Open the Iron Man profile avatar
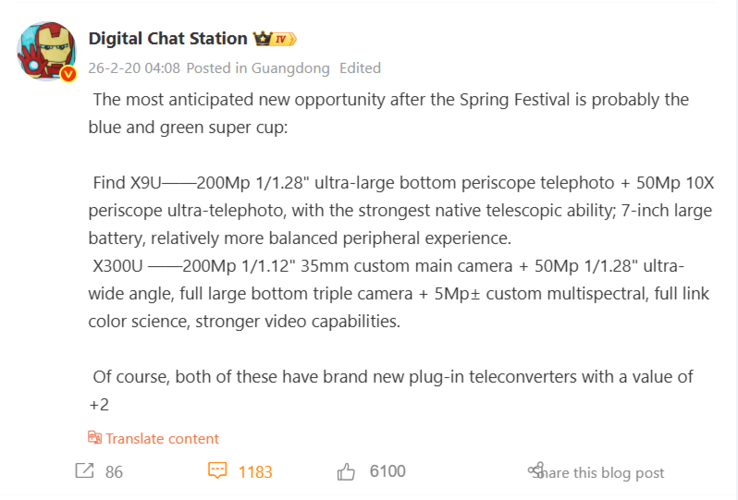Viewport: 738px width, 500px height. click(x=46, y=52)
